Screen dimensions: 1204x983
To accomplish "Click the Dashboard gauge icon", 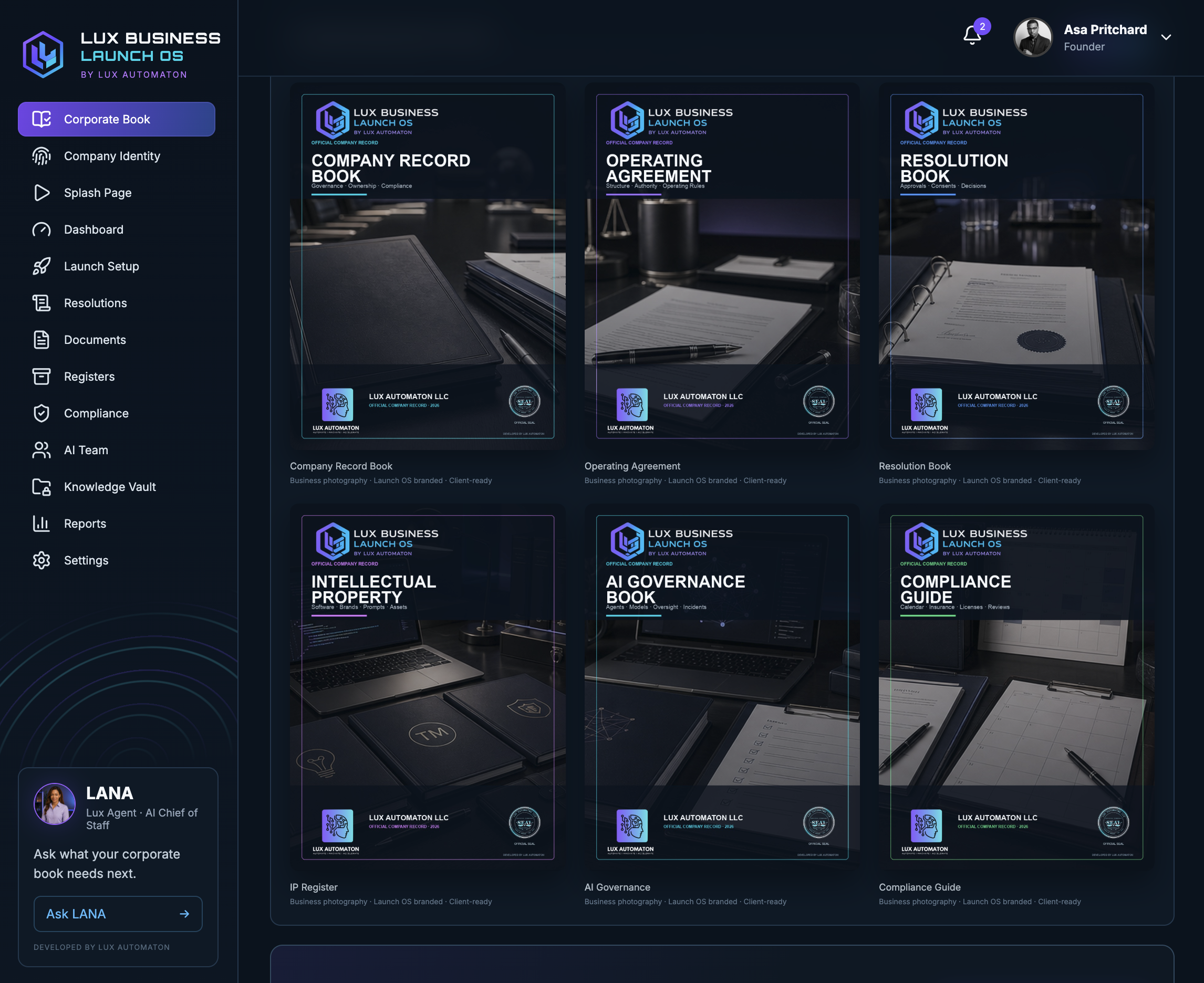I will pyautogui.click(x=41, y=229).
